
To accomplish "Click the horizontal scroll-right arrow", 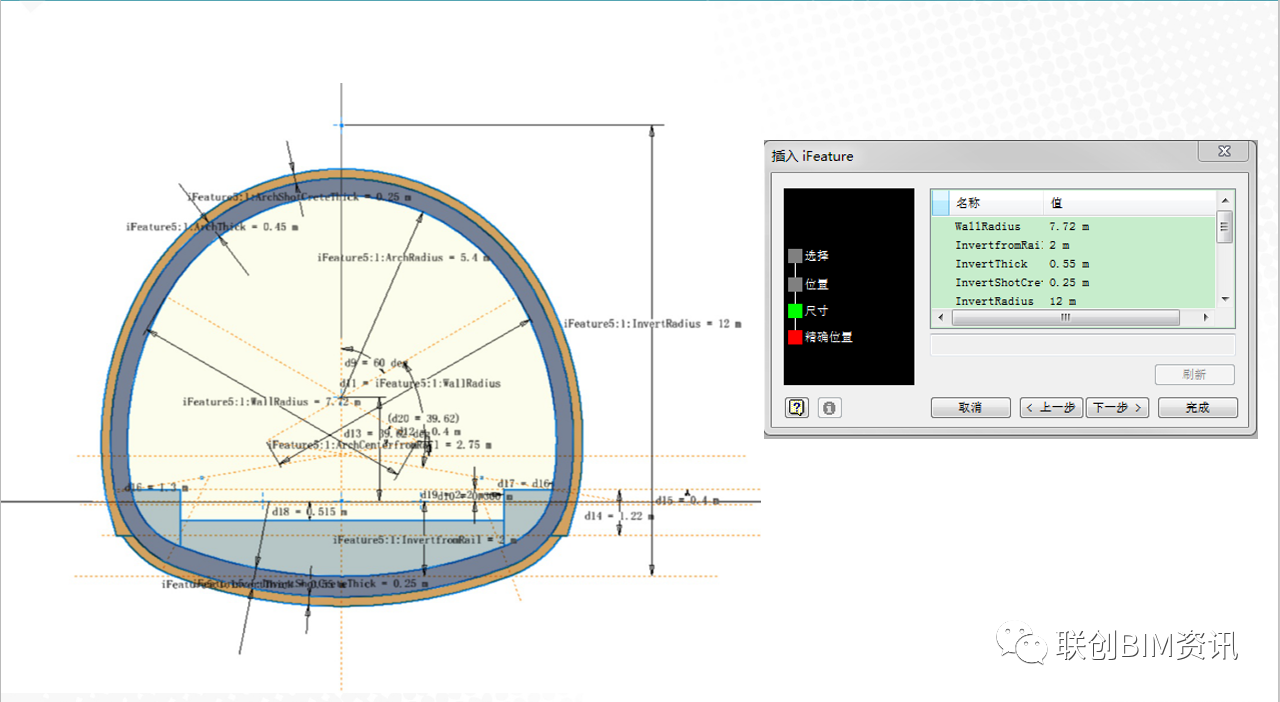I will point(1206,317).
